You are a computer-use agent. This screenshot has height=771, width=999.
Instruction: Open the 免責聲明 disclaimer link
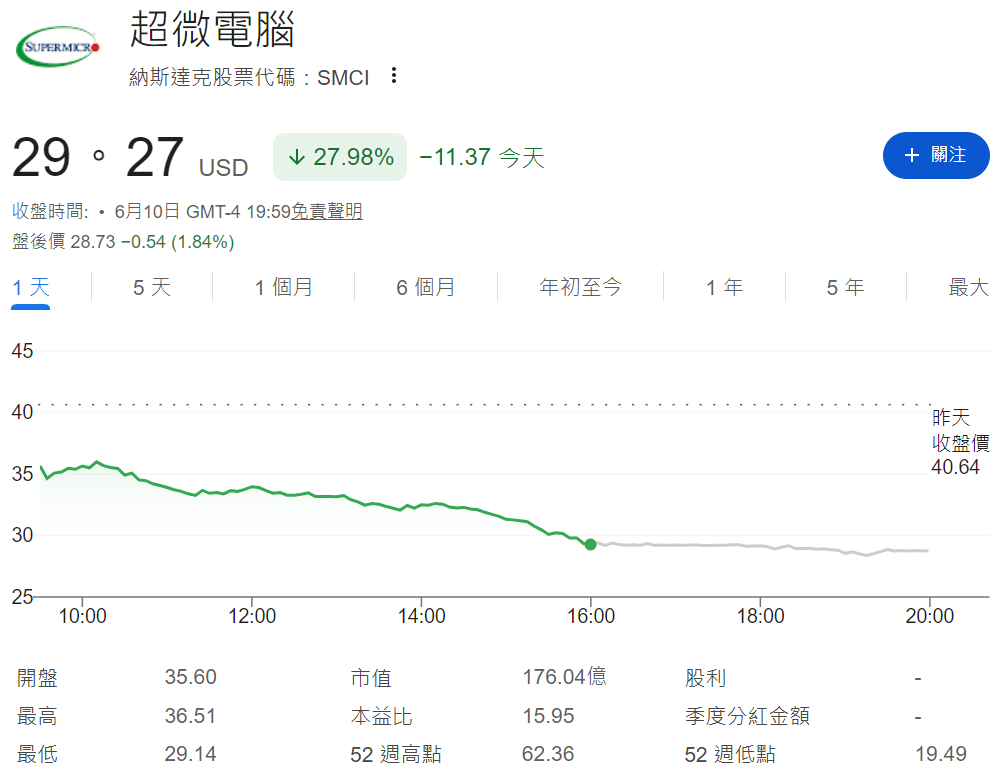pyautogui.click(x=327, y=211)
